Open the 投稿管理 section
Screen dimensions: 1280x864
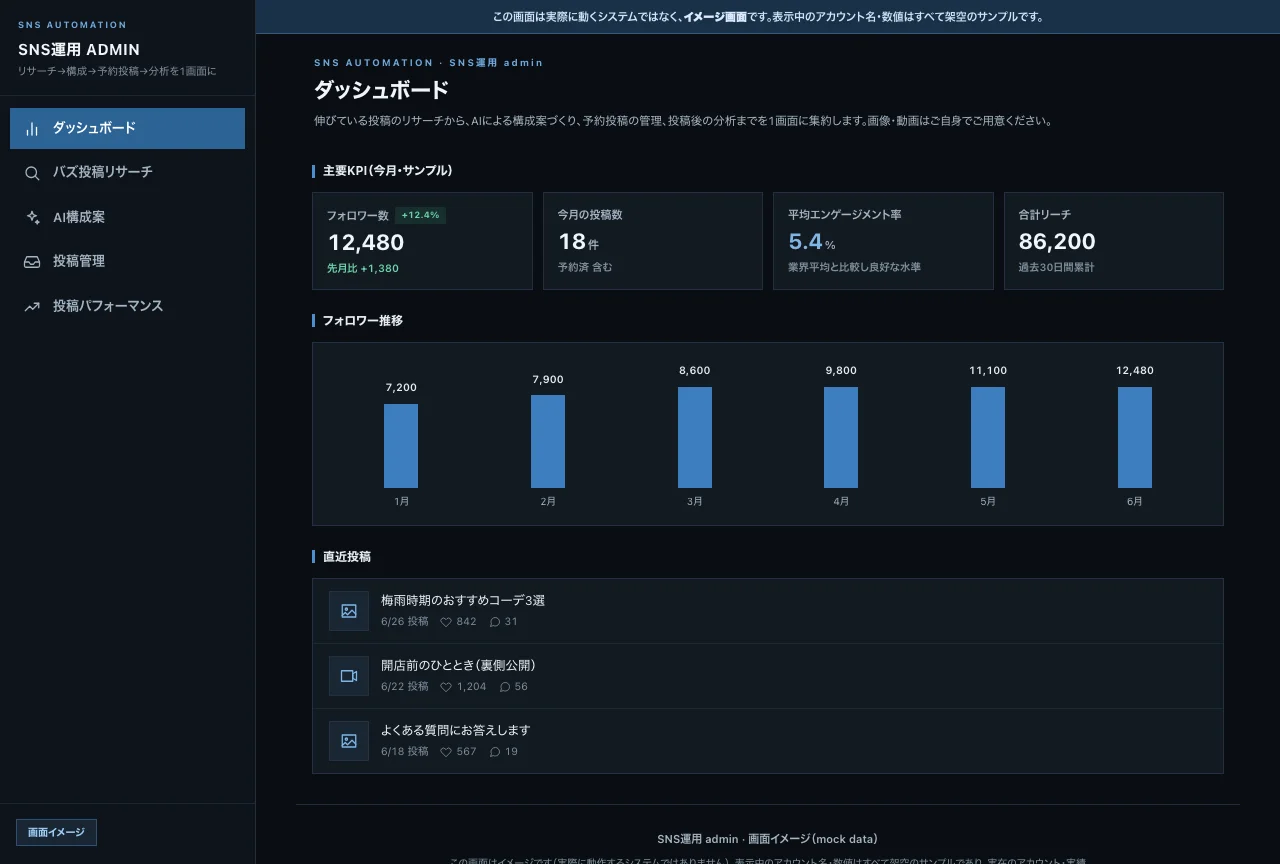[x=127, y=262]
